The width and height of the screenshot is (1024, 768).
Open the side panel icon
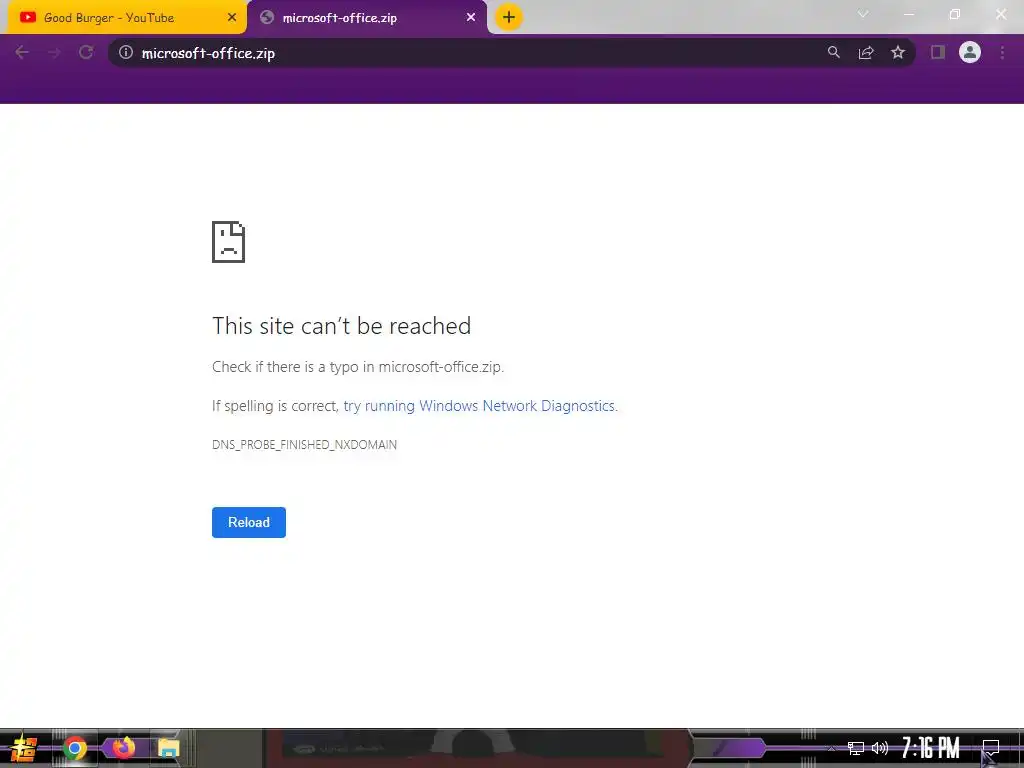[x=938, y=52]
